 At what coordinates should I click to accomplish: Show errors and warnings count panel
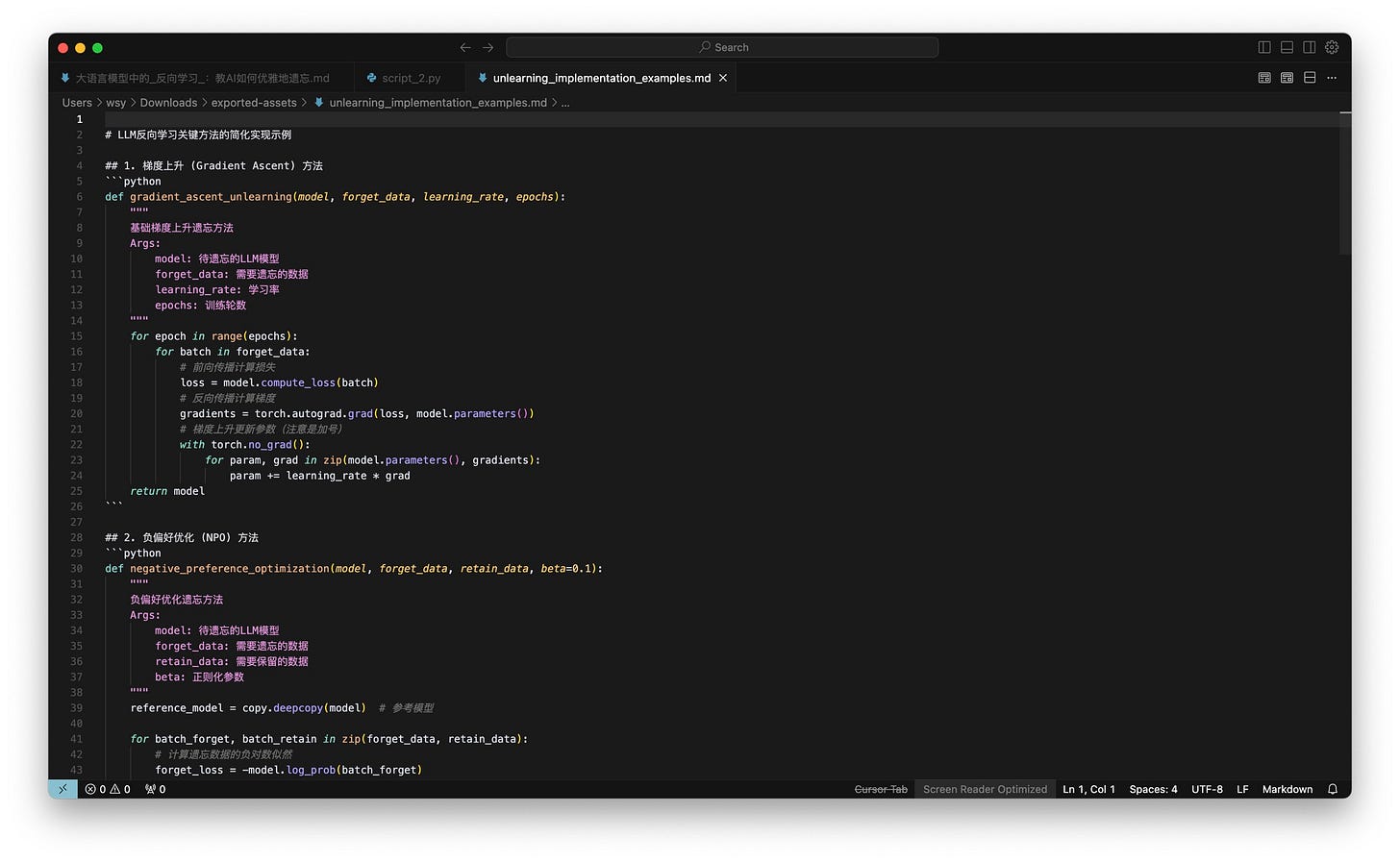click(x=108, y=789)
